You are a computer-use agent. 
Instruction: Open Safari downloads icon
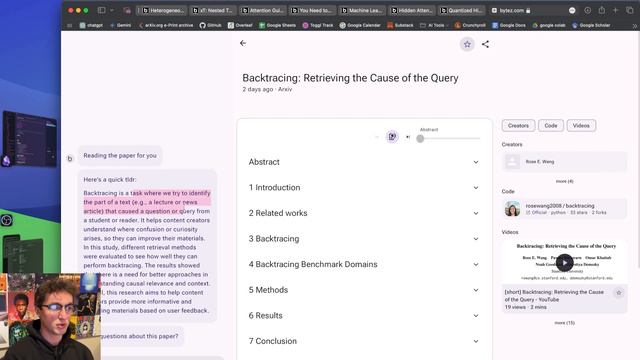pyautogui.click(x=587, y=10)
